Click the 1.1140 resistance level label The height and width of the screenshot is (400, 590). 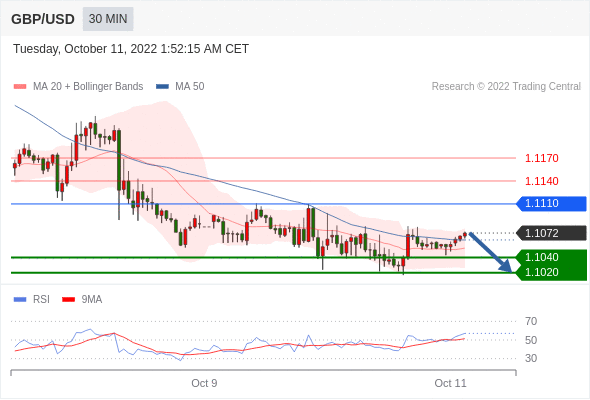(541, 181)
